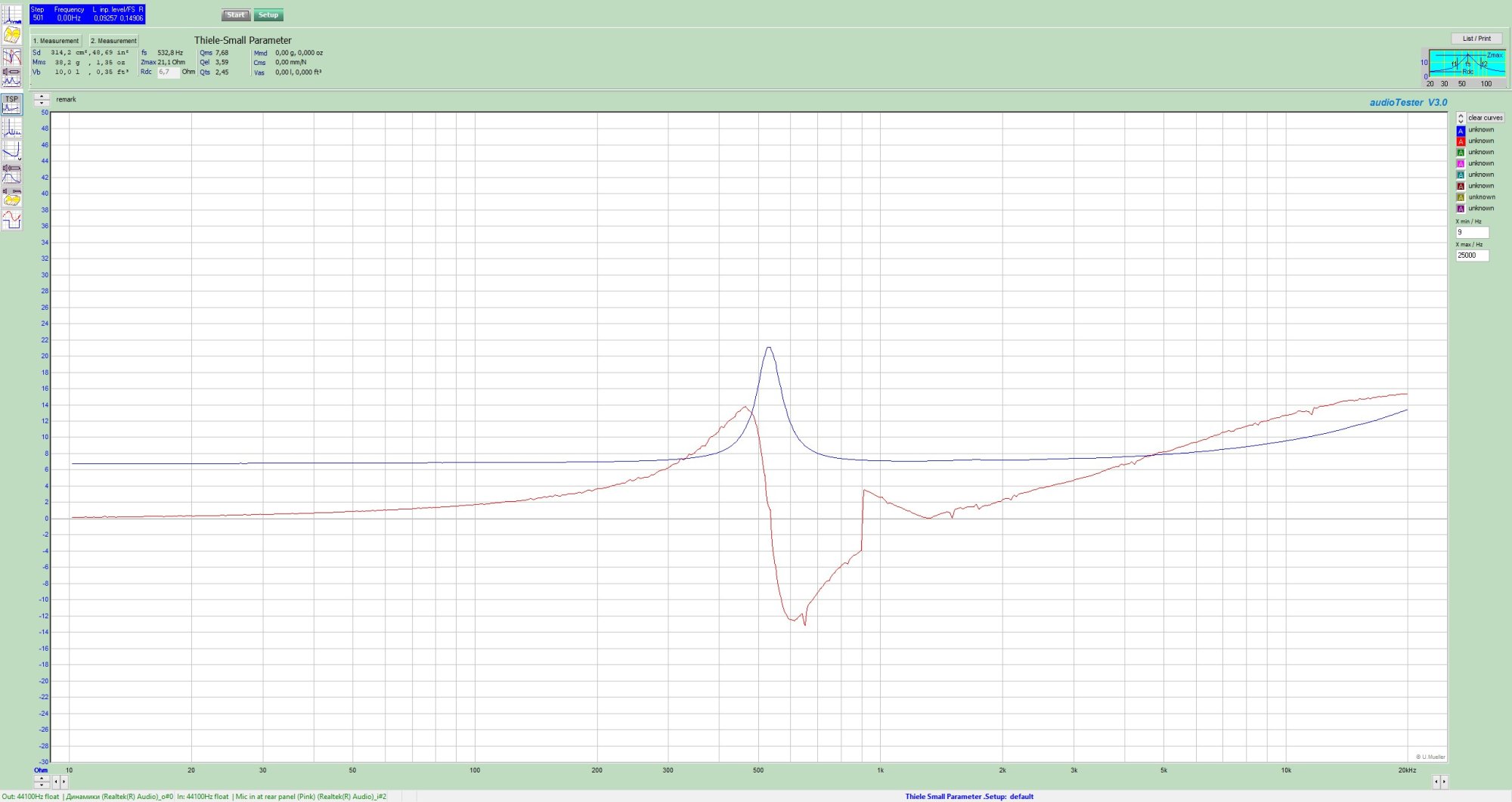1512x802 pixels.
Task: Click the List / Print button
Action: [x=1476, y=39]
